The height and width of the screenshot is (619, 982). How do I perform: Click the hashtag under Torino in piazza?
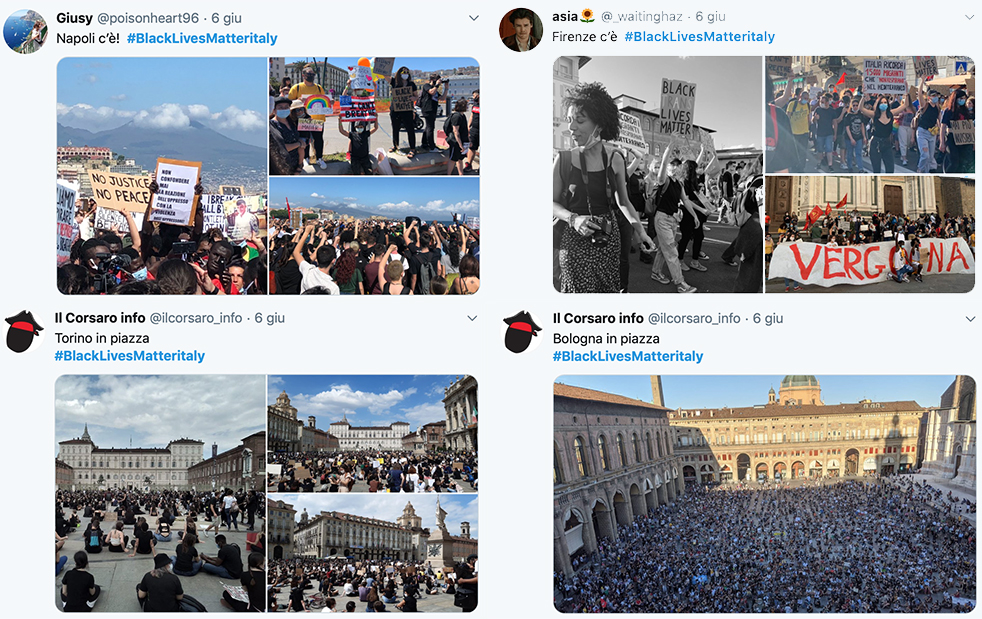click(130, 356)
